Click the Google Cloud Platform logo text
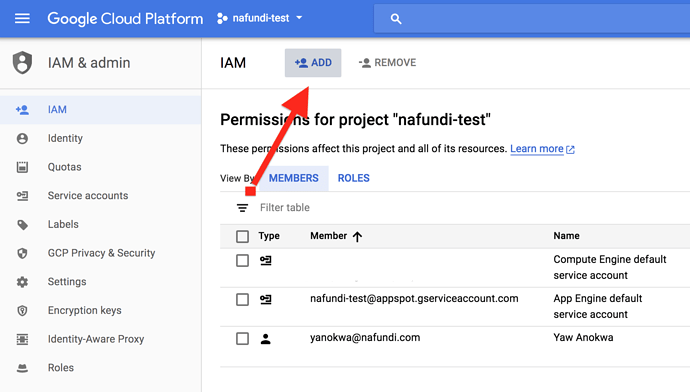Viewport: 690px width, 392px height. coord(125,18)
